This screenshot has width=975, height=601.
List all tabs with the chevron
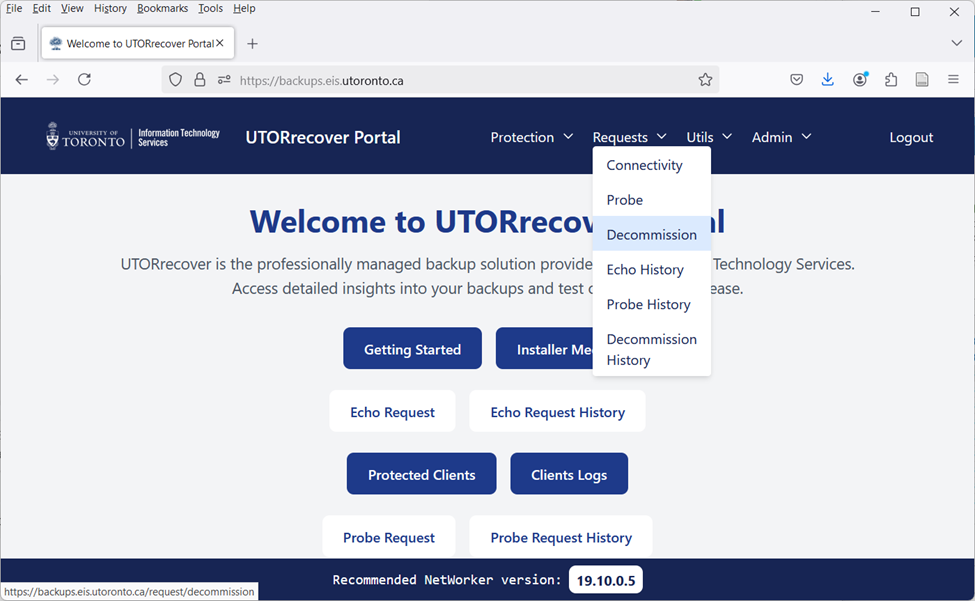coord(956,43)
